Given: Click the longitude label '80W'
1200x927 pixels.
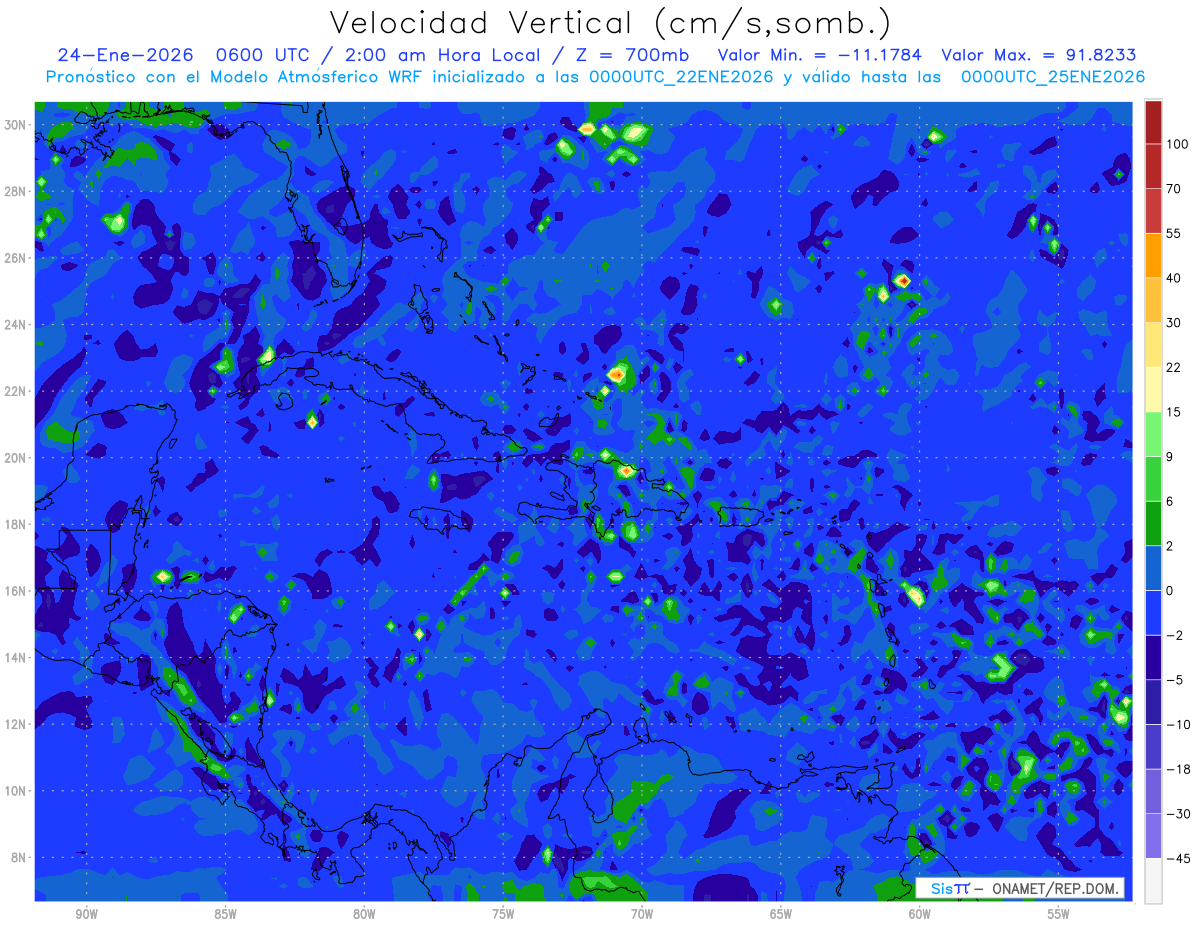Looking at the screenshot, I should click(x=364, y=915).
